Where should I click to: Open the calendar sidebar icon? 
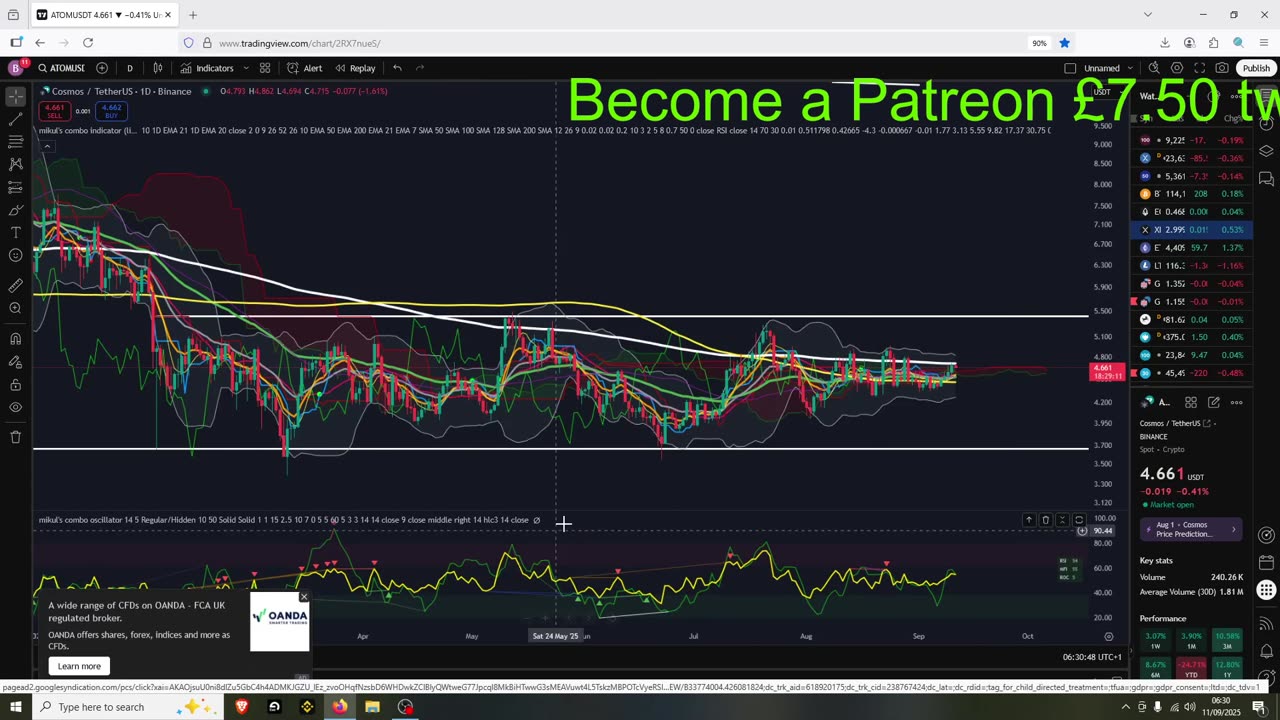1266,562
